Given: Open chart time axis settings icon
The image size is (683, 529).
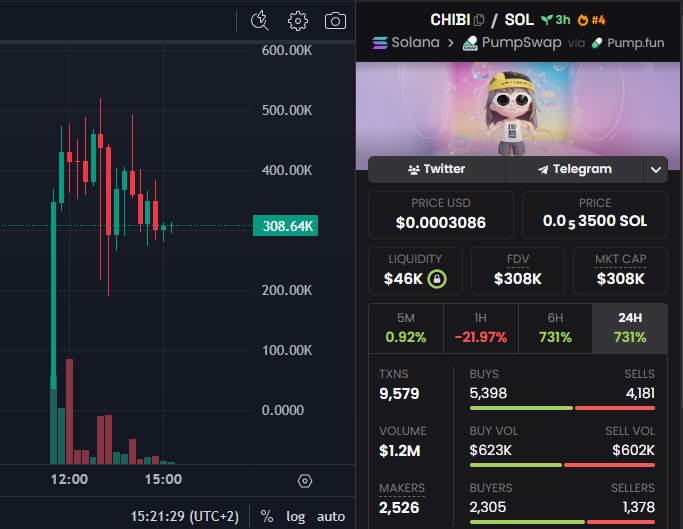Looking at the screenshot, I should pyautogui.click(x=305, y=481).
